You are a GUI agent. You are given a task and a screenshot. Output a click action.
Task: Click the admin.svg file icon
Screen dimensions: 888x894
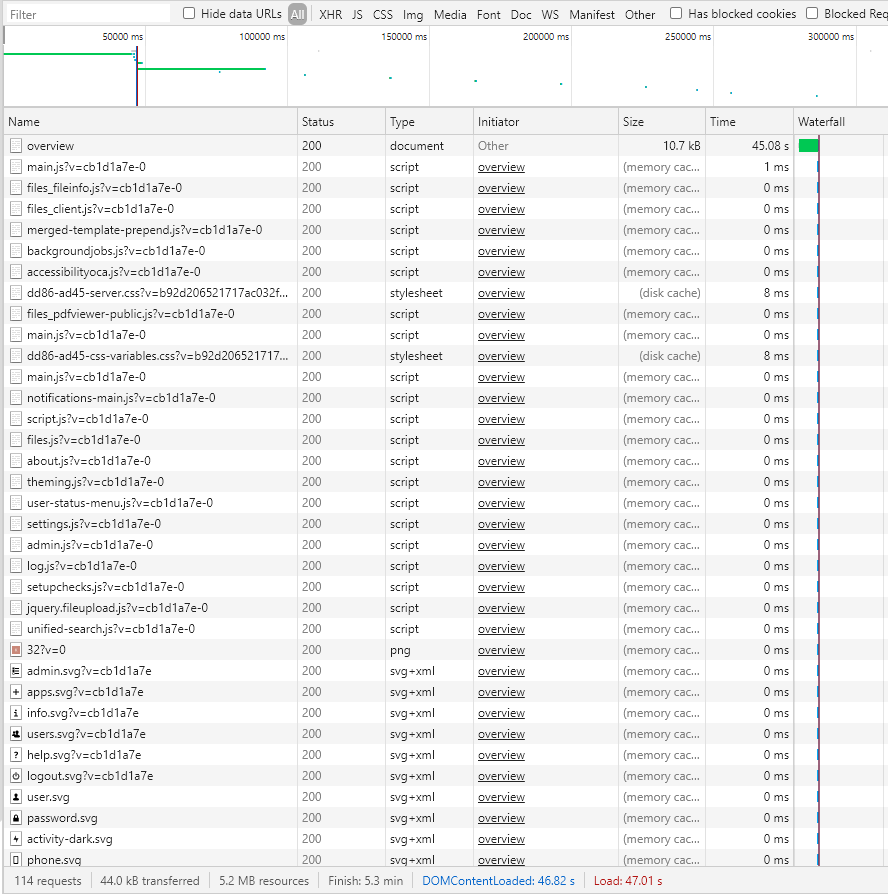tap(16, 671)
